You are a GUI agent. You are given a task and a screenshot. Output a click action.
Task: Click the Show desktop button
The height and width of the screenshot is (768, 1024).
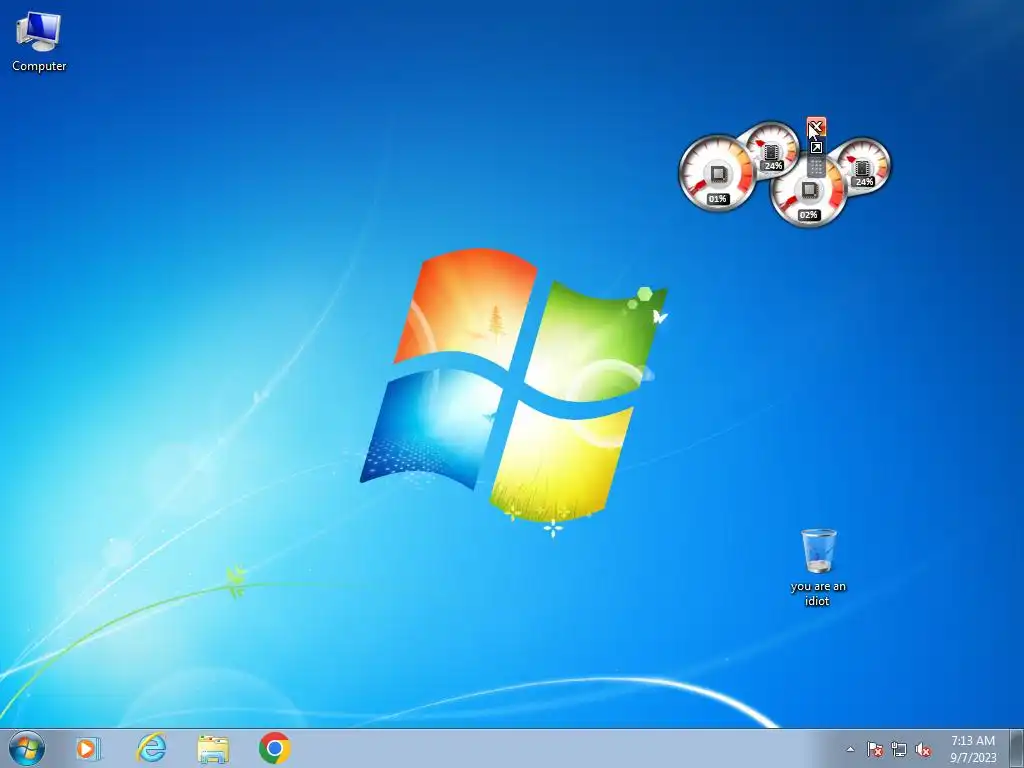(x=1017, y=748)
